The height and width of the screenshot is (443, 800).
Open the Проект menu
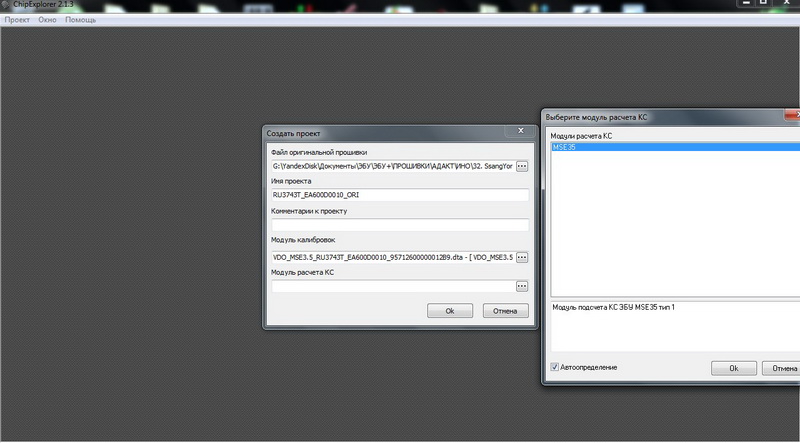point(17,20)
